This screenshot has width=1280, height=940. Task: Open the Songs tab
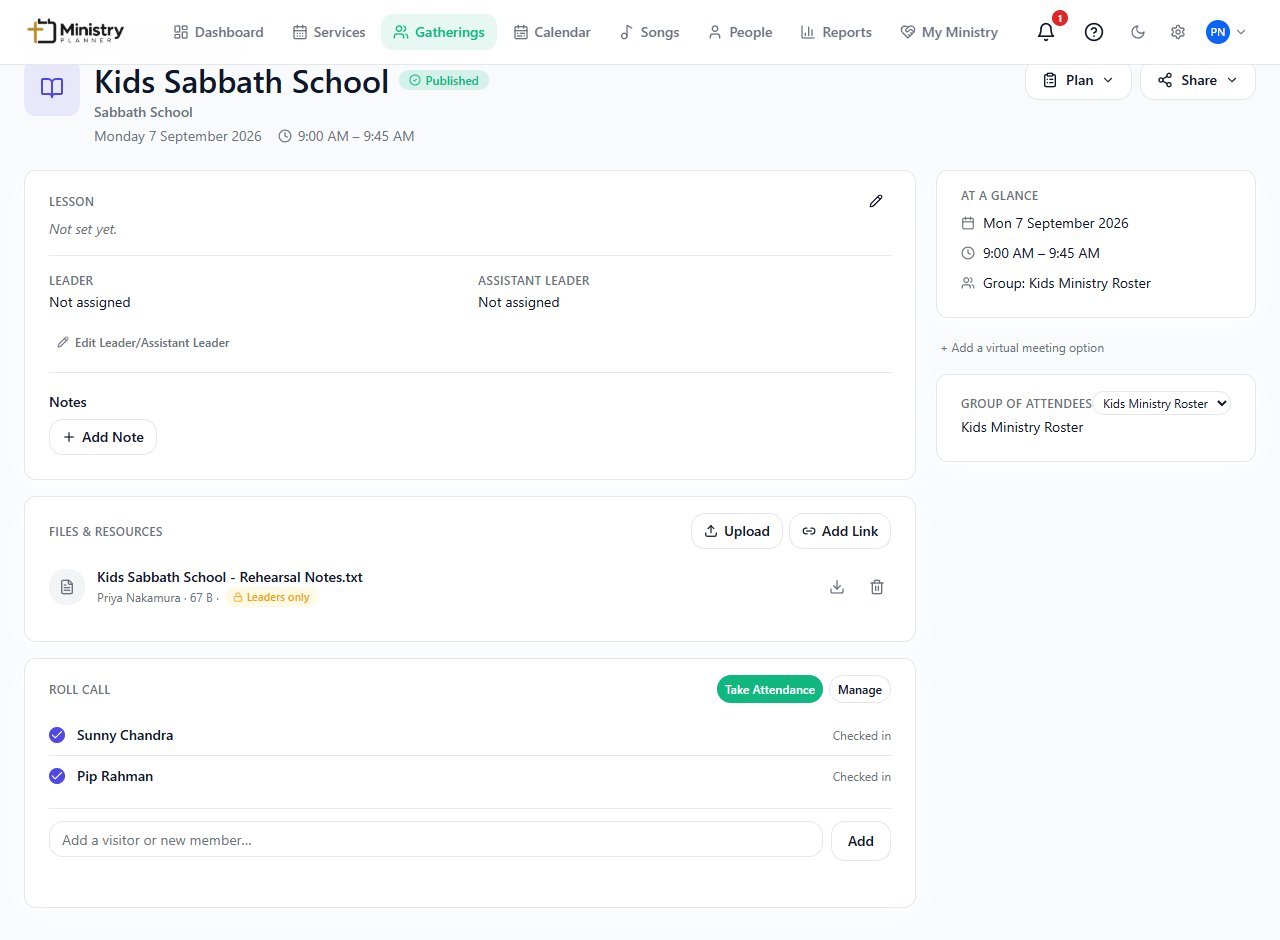click(x=649, y=32)
